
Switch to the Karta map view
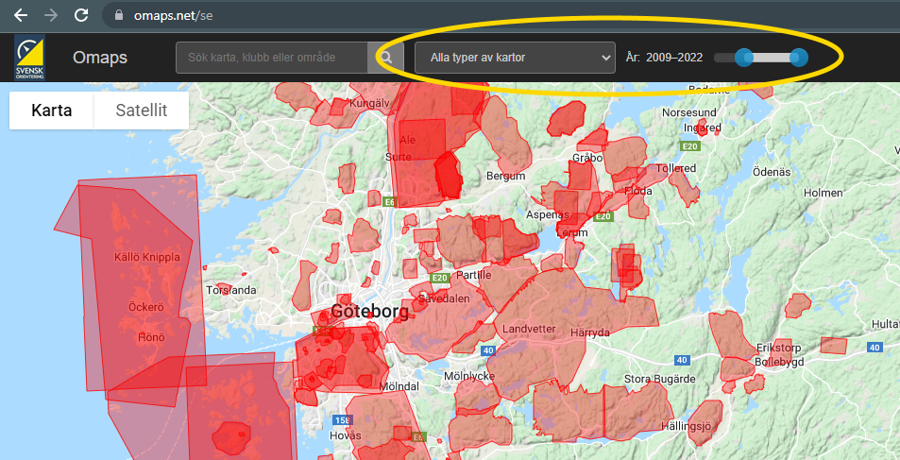click(x=52, y=110)
